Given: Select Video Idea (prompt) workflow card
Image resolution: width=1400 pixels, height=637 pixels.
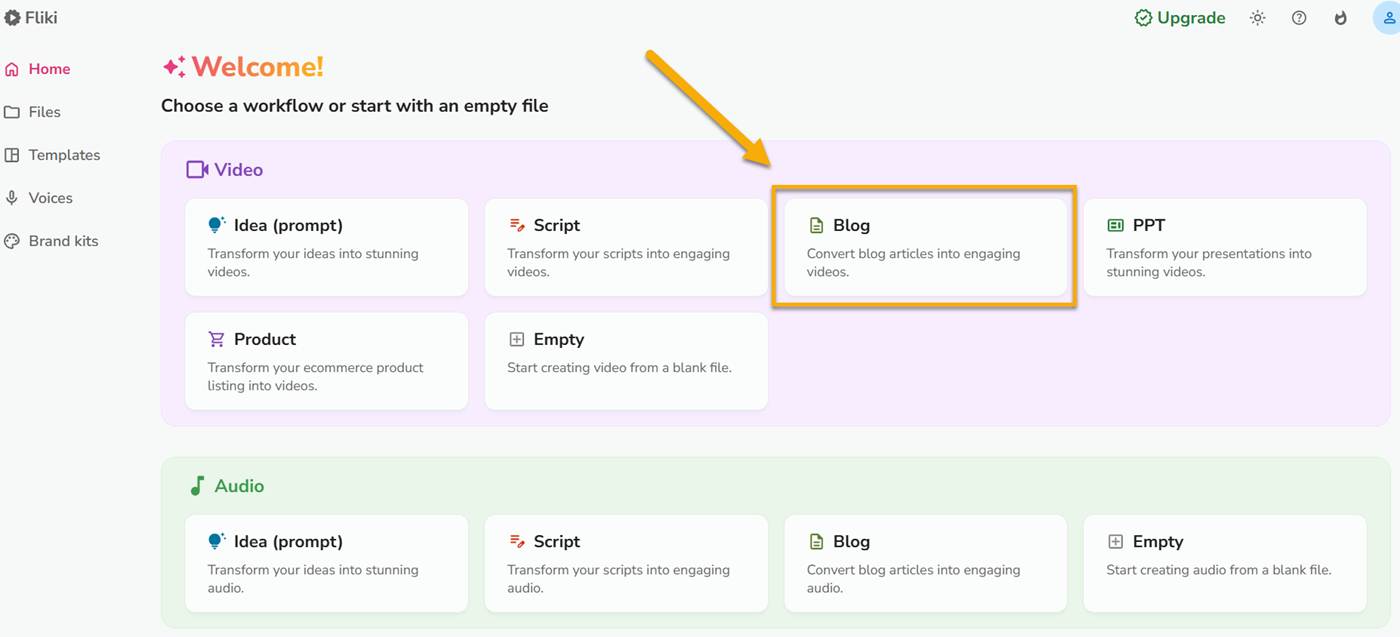Looking at the screenshot, I should point(326,247).
